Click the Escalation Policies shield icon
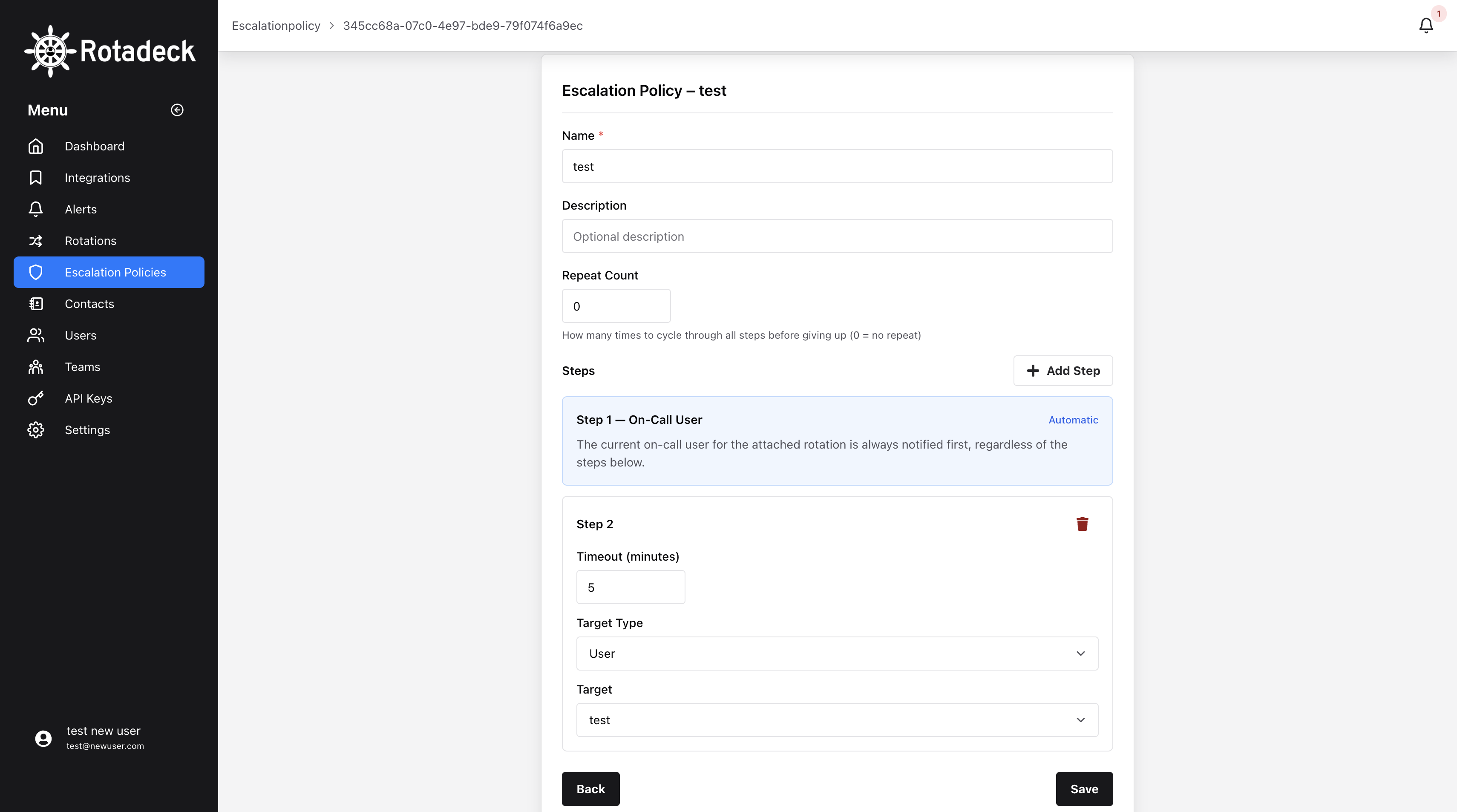1457x812 pixels. coord(36,272)
